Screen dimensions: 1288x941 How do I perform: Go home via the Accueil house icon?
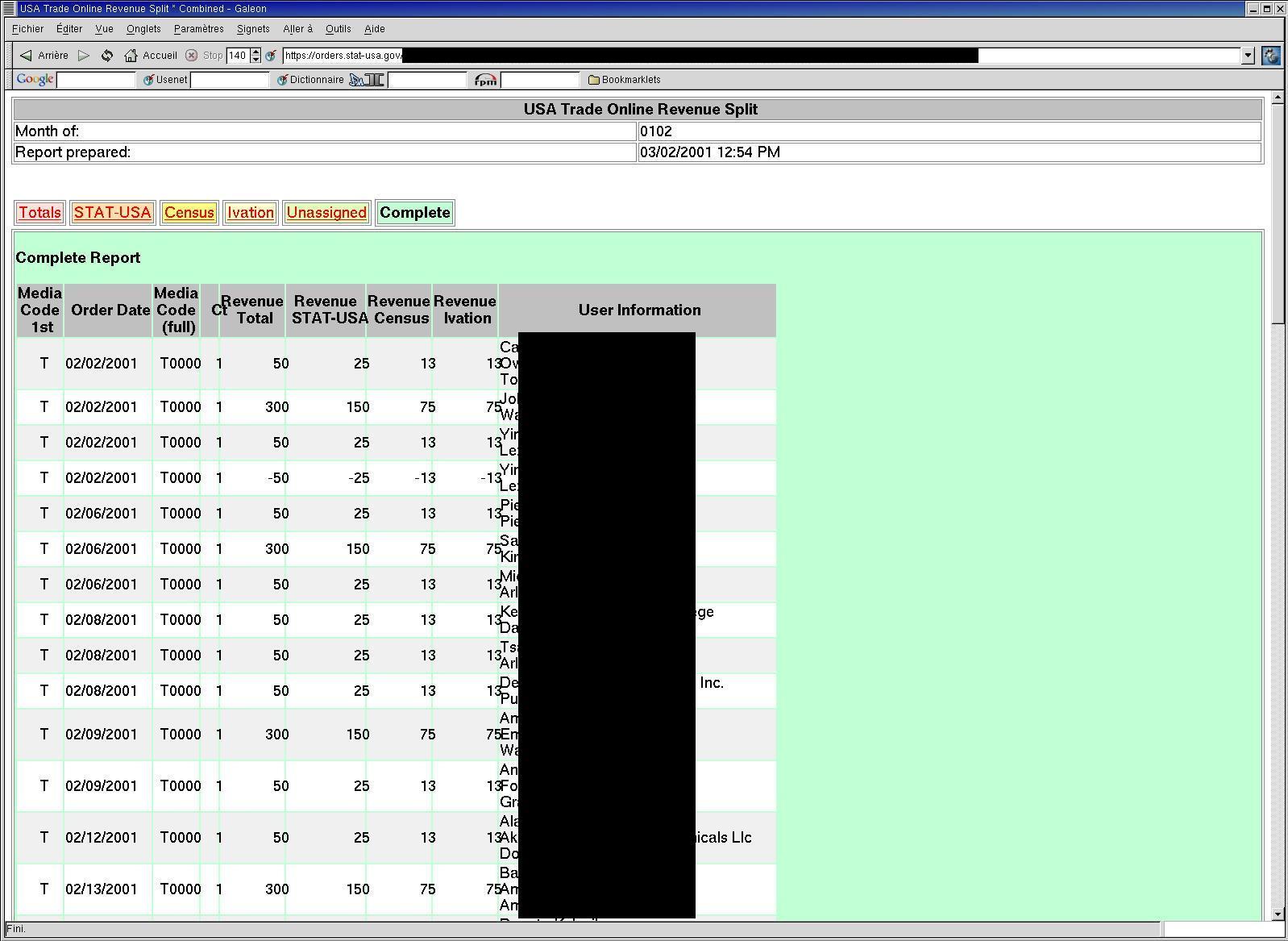coord(131,56)
